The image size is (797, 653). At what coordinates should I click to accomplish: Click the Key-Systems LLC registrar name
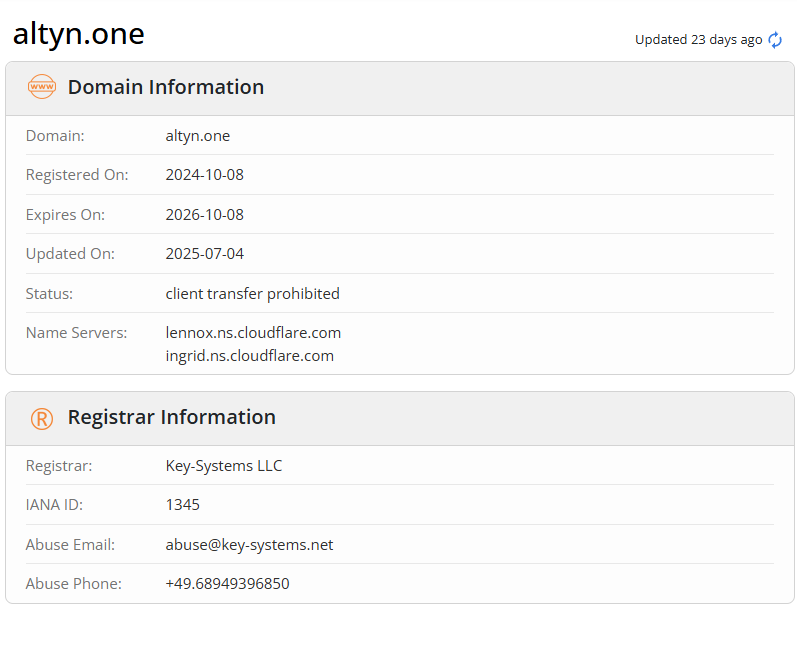point(224,466)
